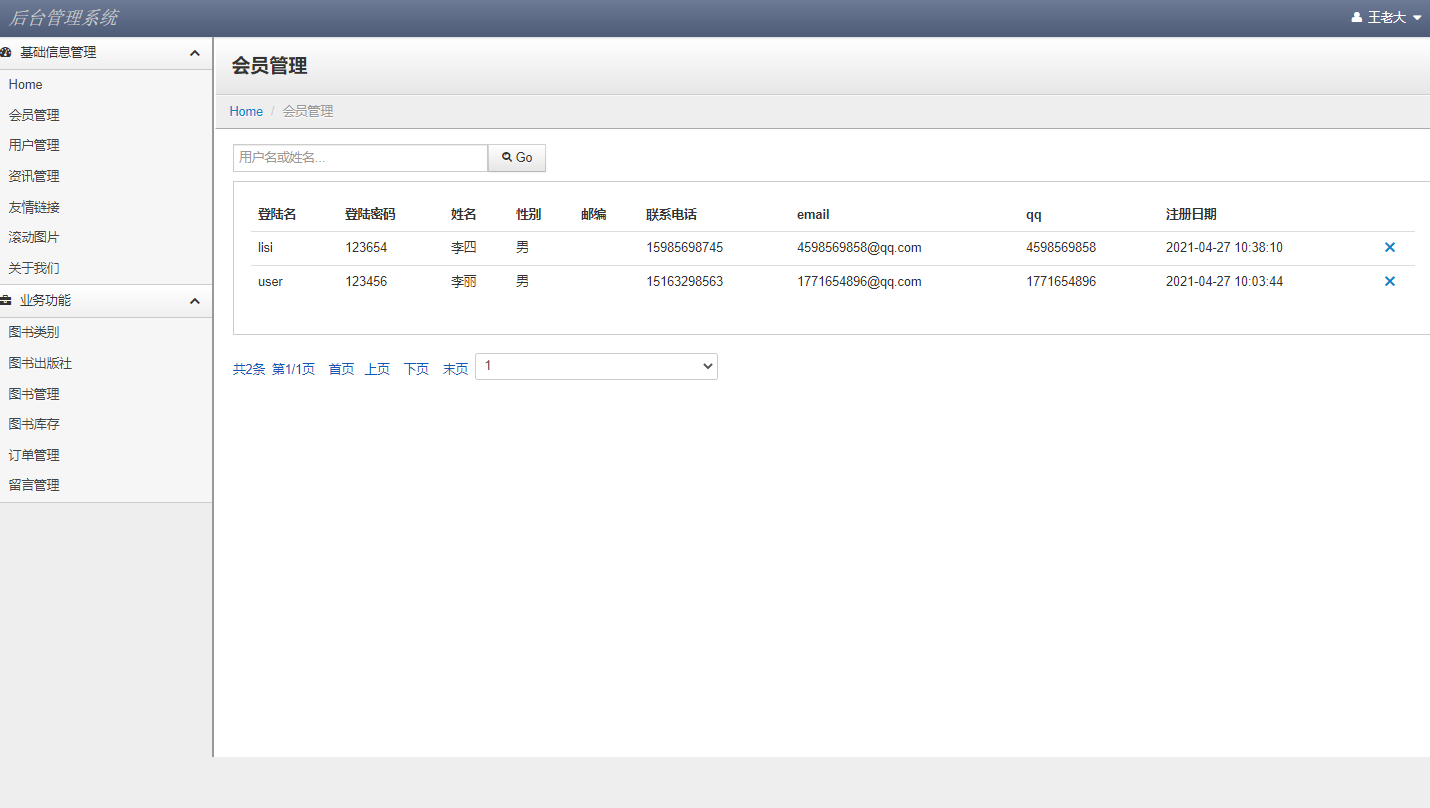
Task: Collapse the 业务功能 section chevron
Action: [194, 300]
